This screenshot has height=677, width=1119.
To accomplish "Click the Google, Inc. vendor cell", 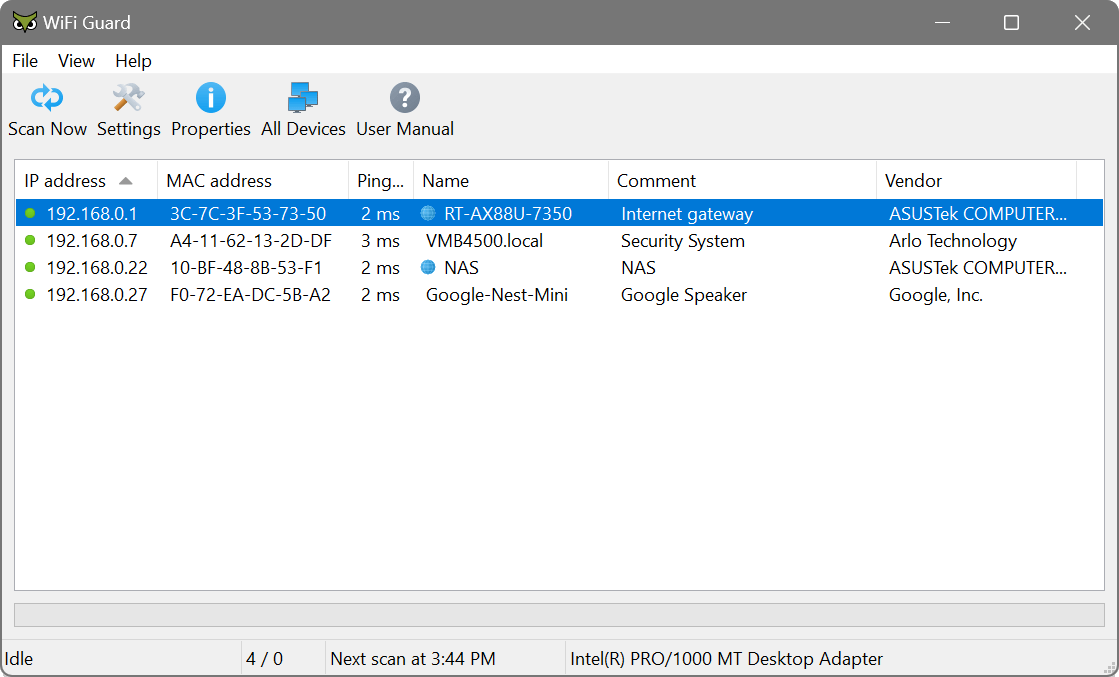I will pos(936,295).
